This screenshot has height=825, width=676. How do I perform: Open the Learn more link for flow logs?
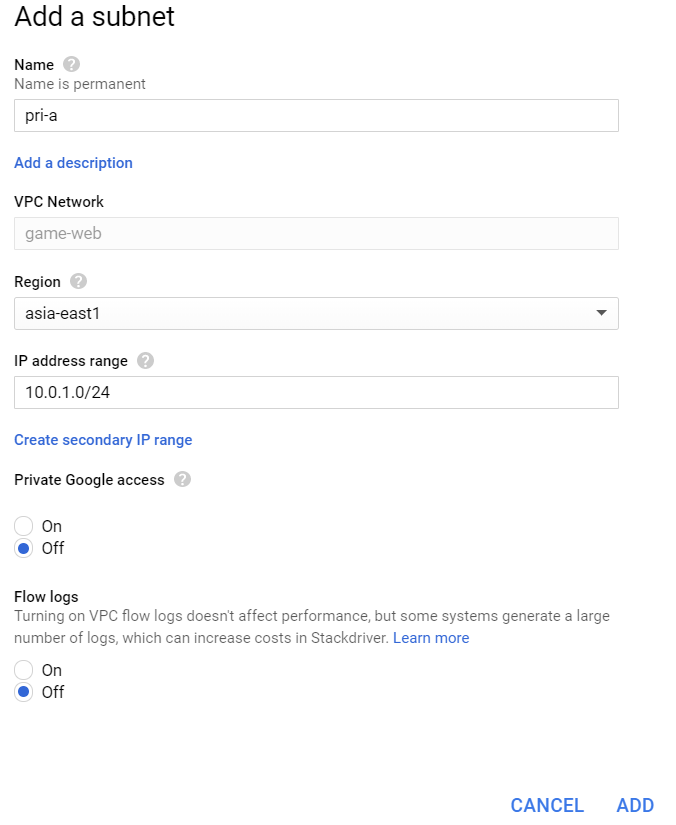(431, 638)
